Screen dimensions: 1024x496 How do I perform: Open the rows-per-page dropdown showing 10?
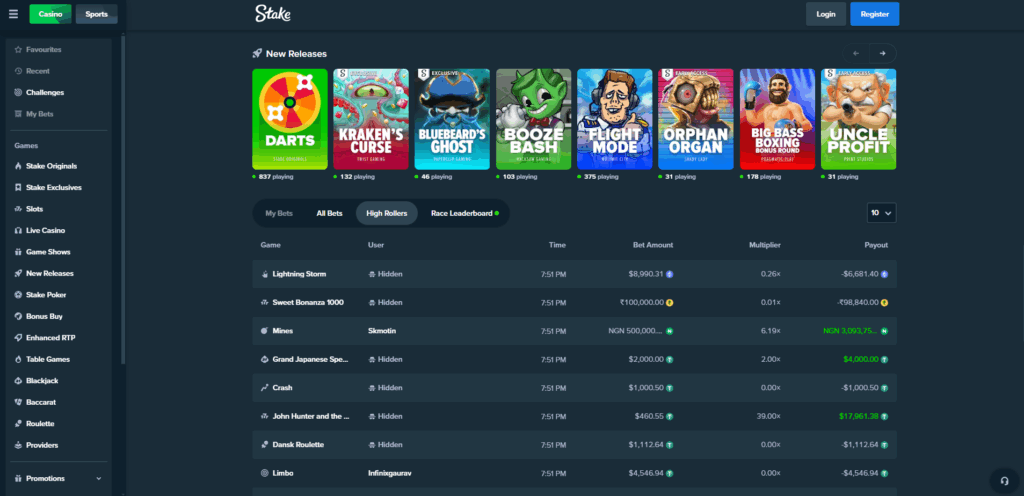click(882, 213)
